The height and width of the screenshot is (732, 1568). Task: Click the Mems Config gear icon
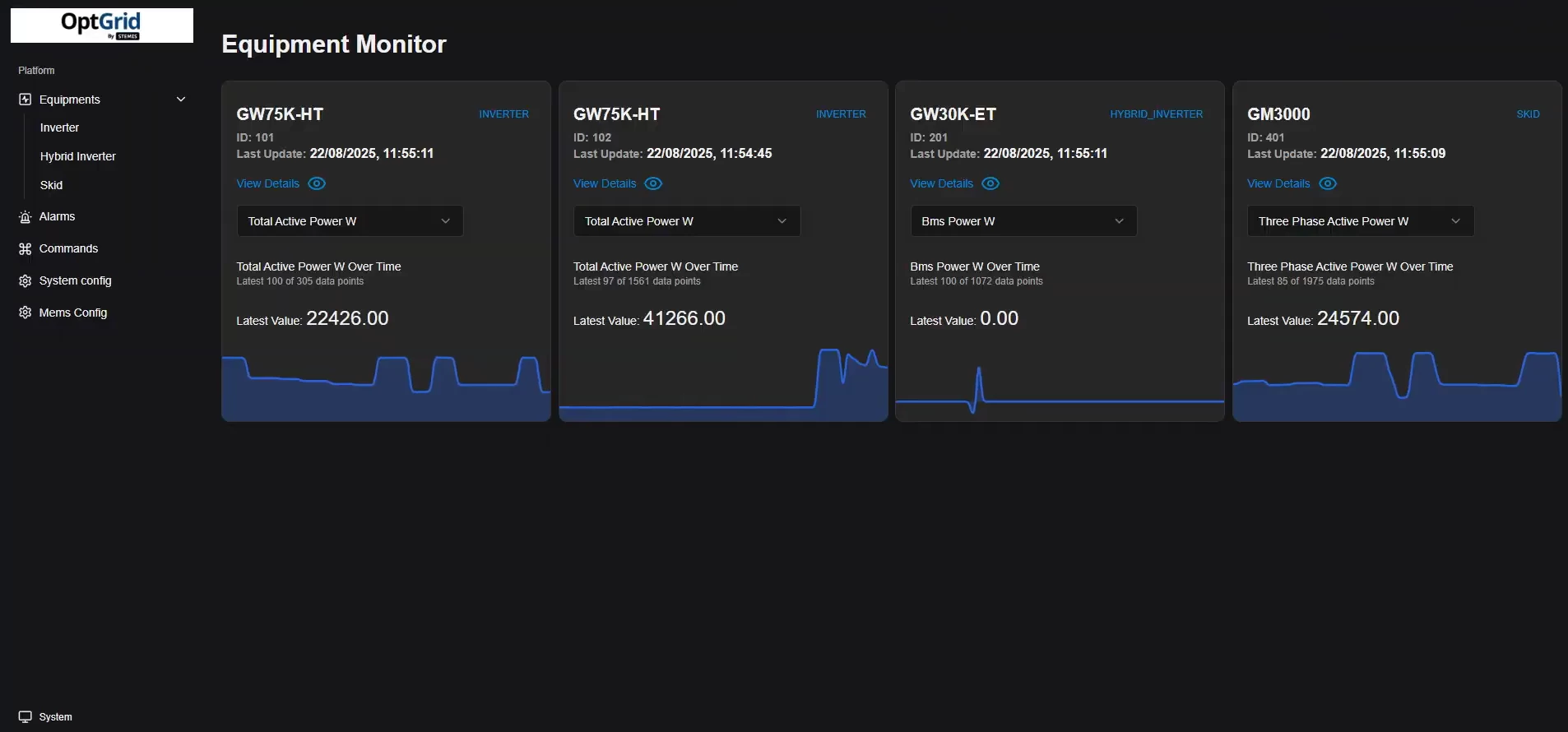pyautogui.click(x=25, y=313)
